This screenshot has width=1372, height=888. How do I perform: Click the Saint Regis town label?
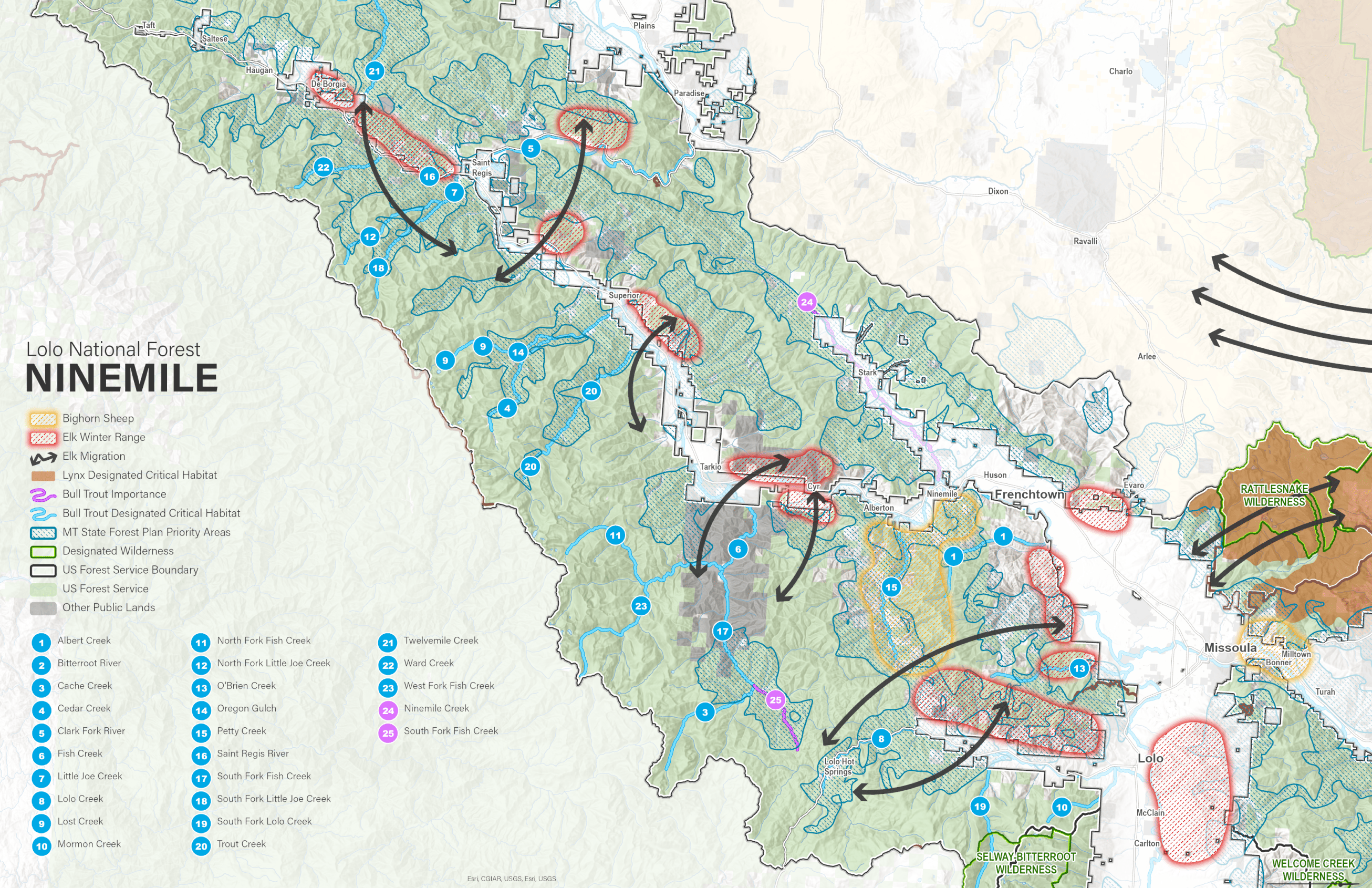(x=481, y=168)
